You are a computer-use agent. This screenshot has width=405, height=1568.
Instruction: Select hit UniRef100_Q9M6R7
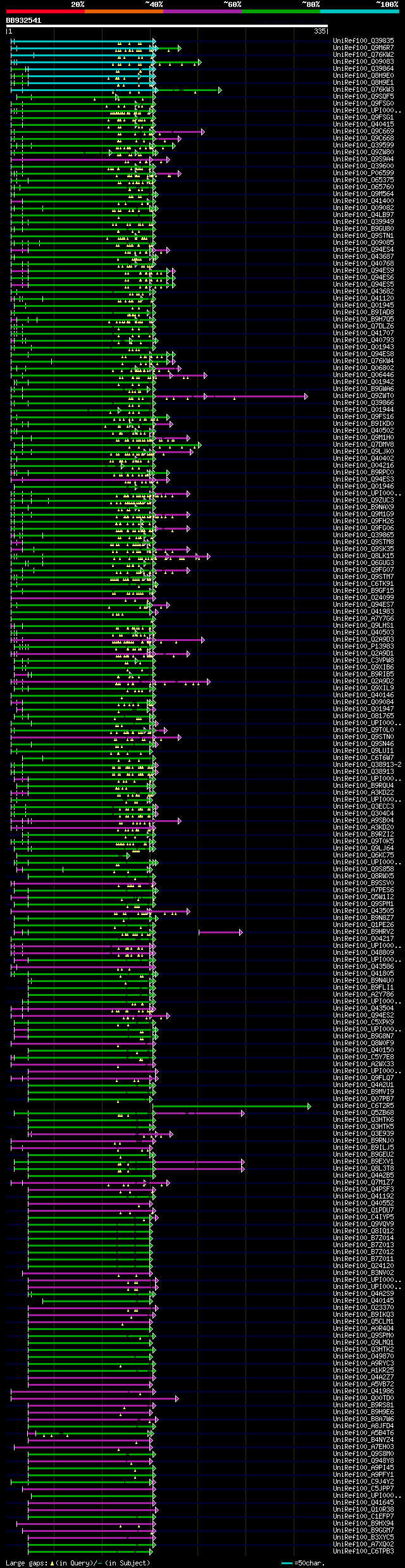click(x=363, y=48)
